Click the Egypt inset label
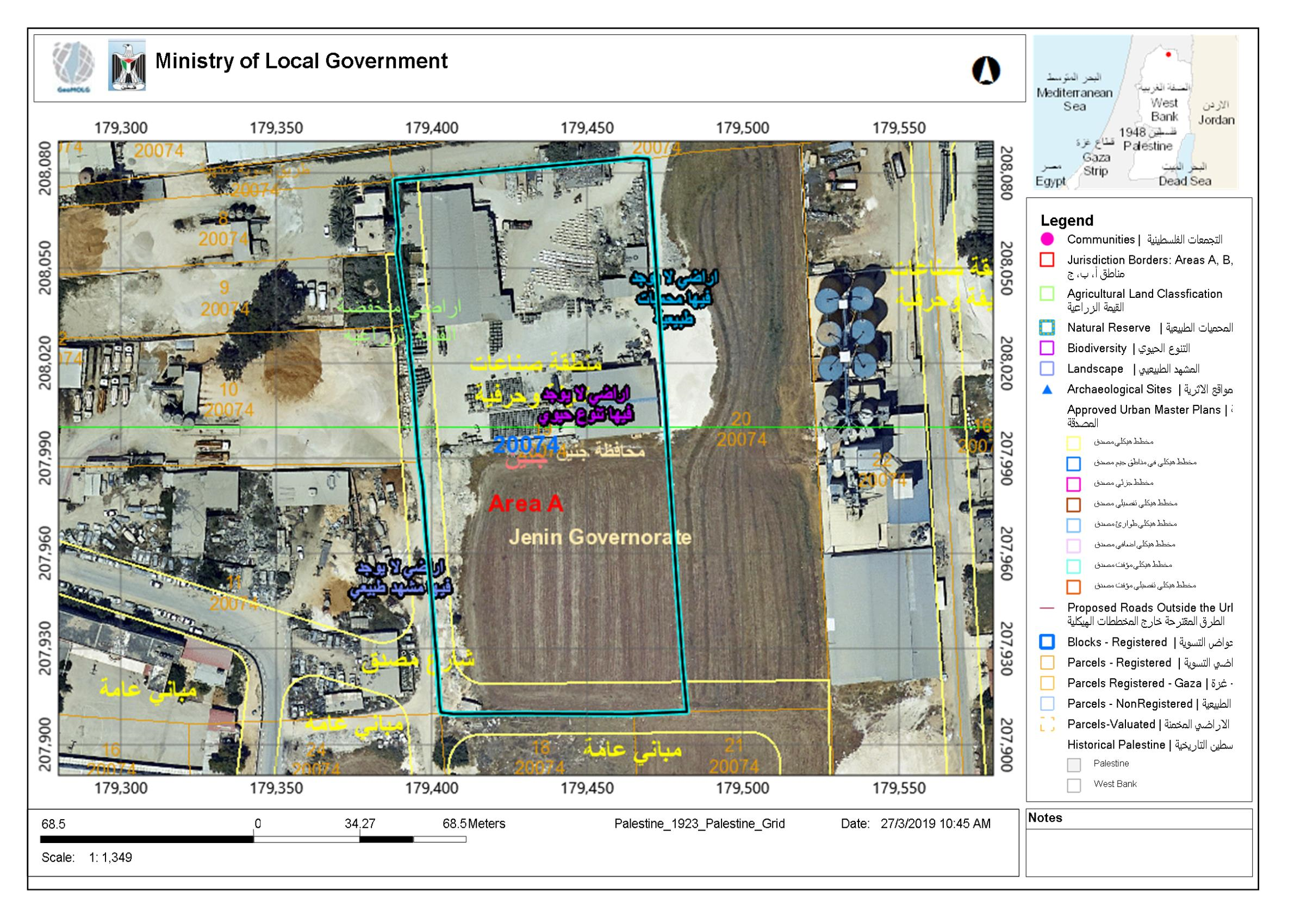This screenshot has width=1313, height=924. (1050, 181)
